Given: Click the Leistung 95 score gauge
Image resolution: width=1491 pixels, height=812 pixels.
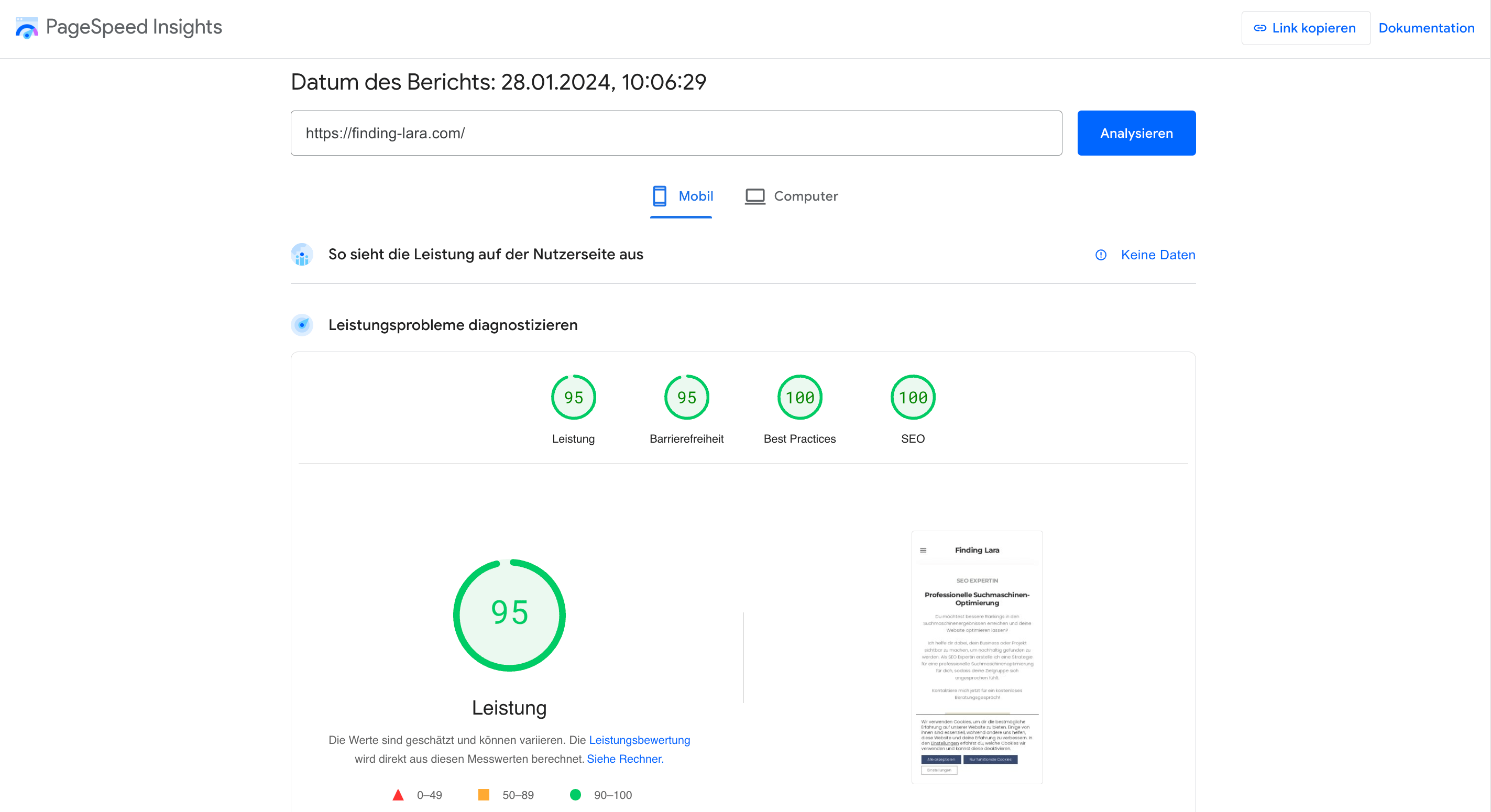Looking at the screenshot, I should click(x=573, y=397).
